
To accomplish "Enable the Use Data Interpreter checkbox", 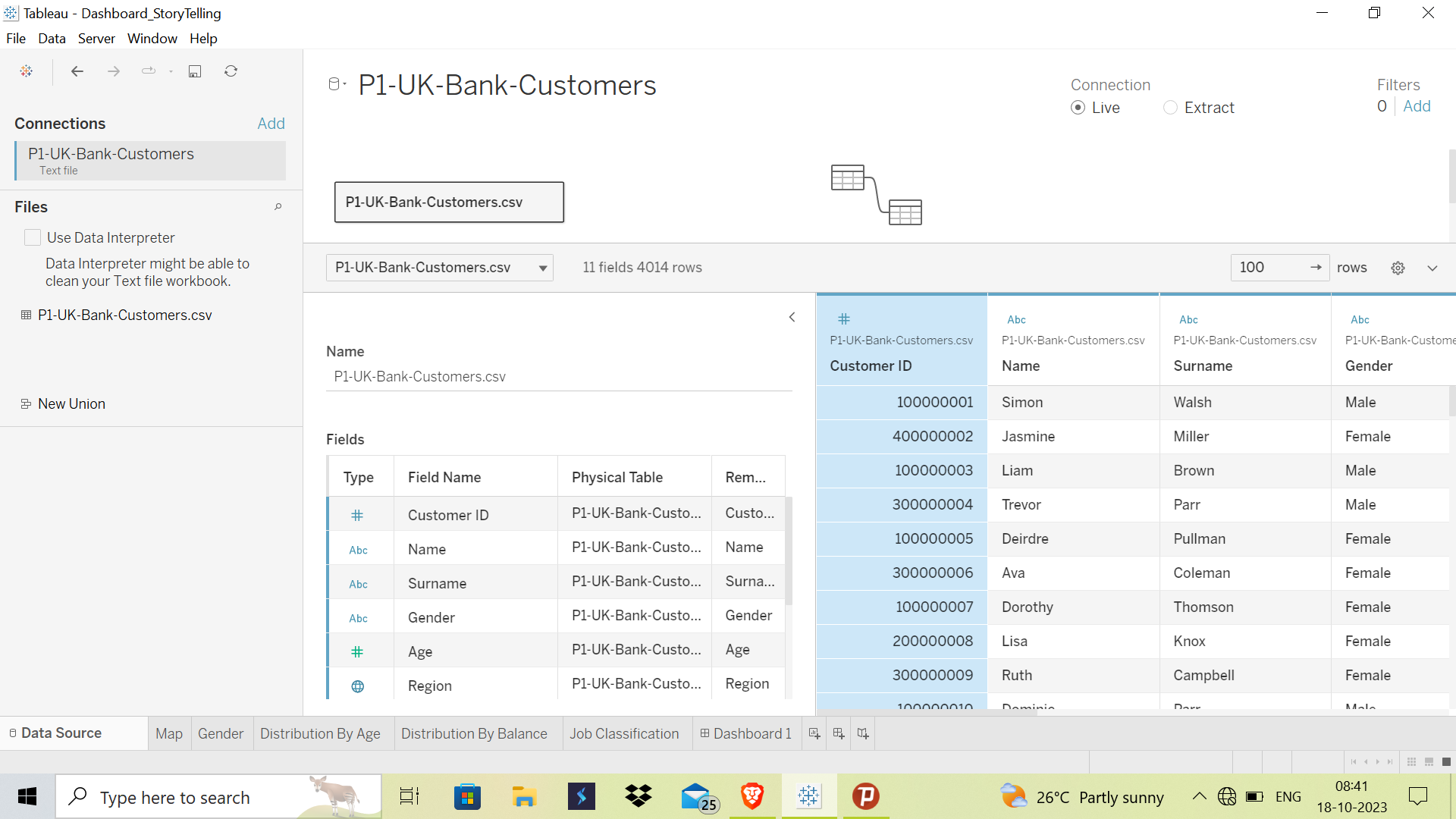I will tap(33, 237).
